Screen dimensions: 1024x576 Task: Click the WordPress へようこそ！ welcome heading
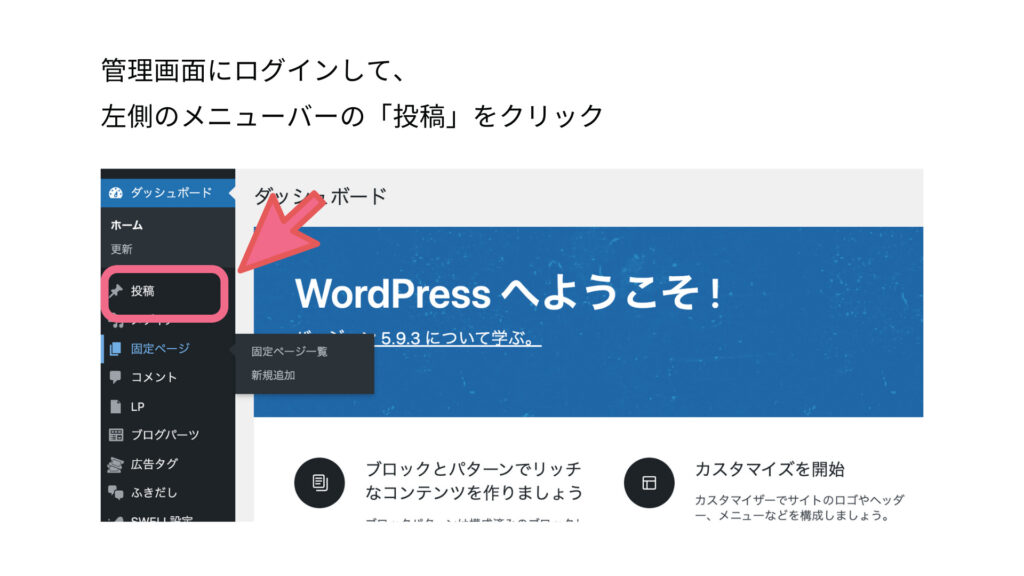(509, 293)
